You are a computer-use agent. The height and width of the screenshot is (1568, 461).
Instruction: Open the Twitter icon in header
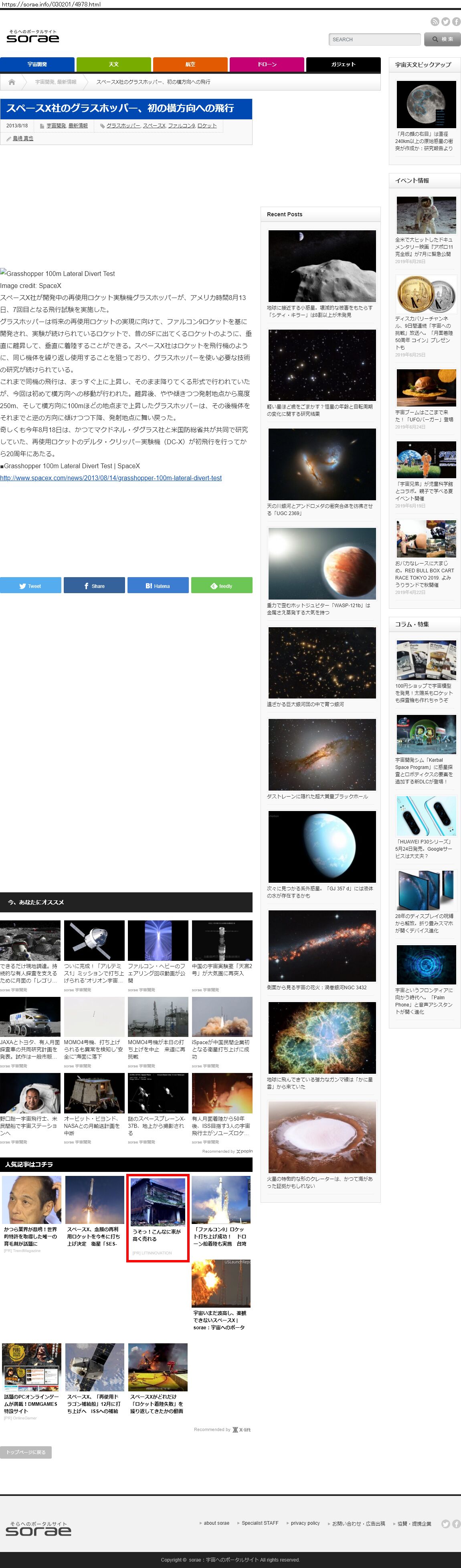(445, 21)
